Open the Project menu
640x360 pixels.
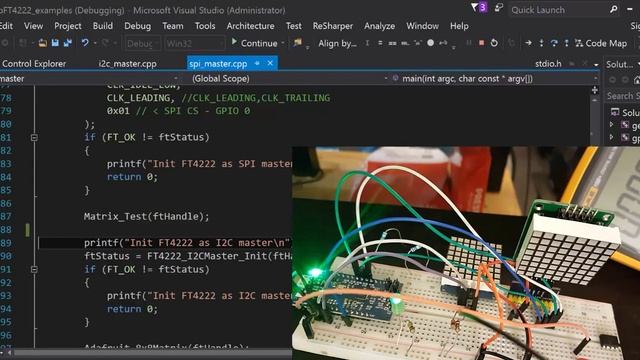click(68, 26)
